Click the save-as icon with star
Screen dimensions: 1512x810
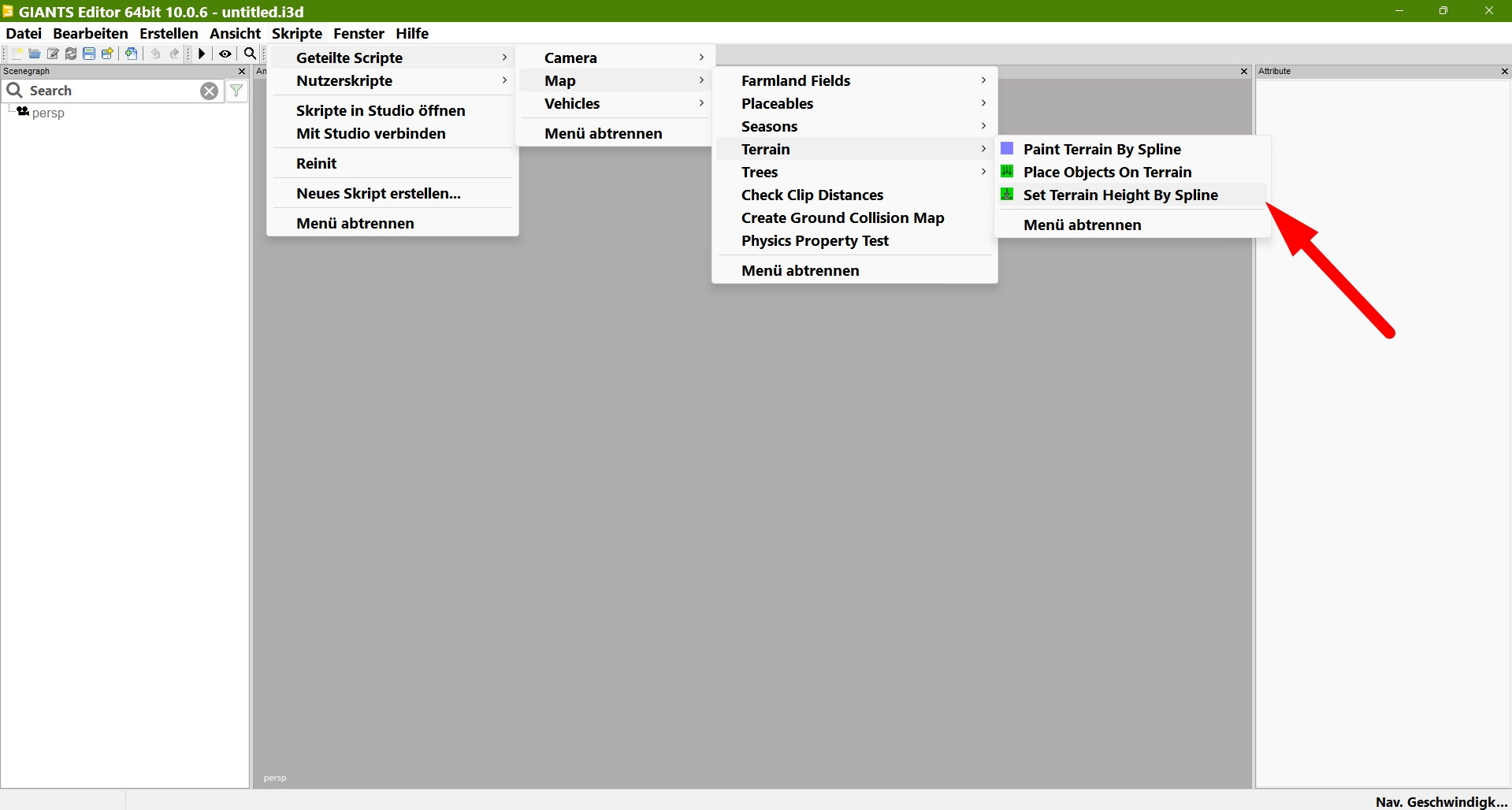tap(108, 54)
